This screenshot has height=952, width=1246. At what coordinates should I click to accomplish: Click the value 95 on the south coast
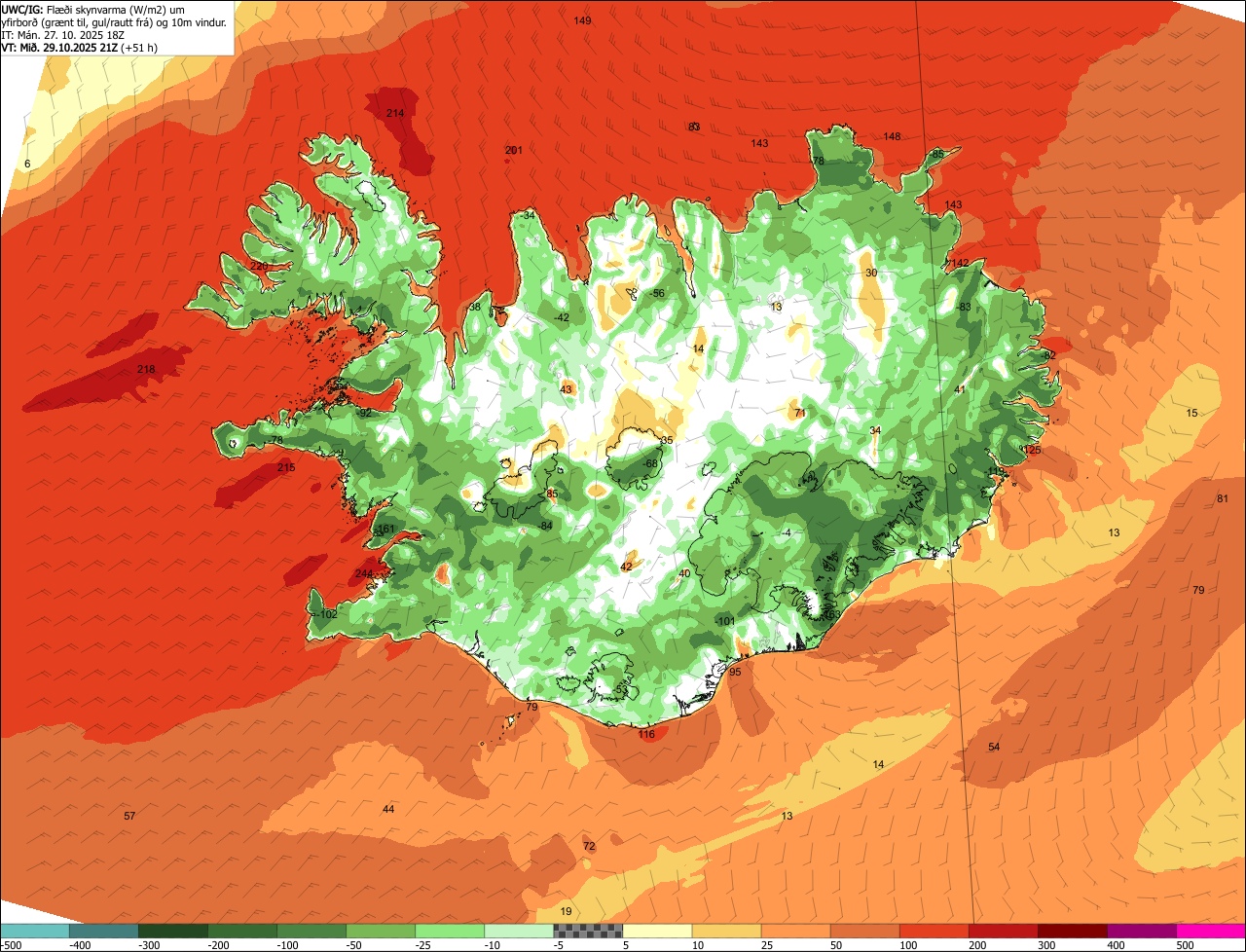click(735, 672)
